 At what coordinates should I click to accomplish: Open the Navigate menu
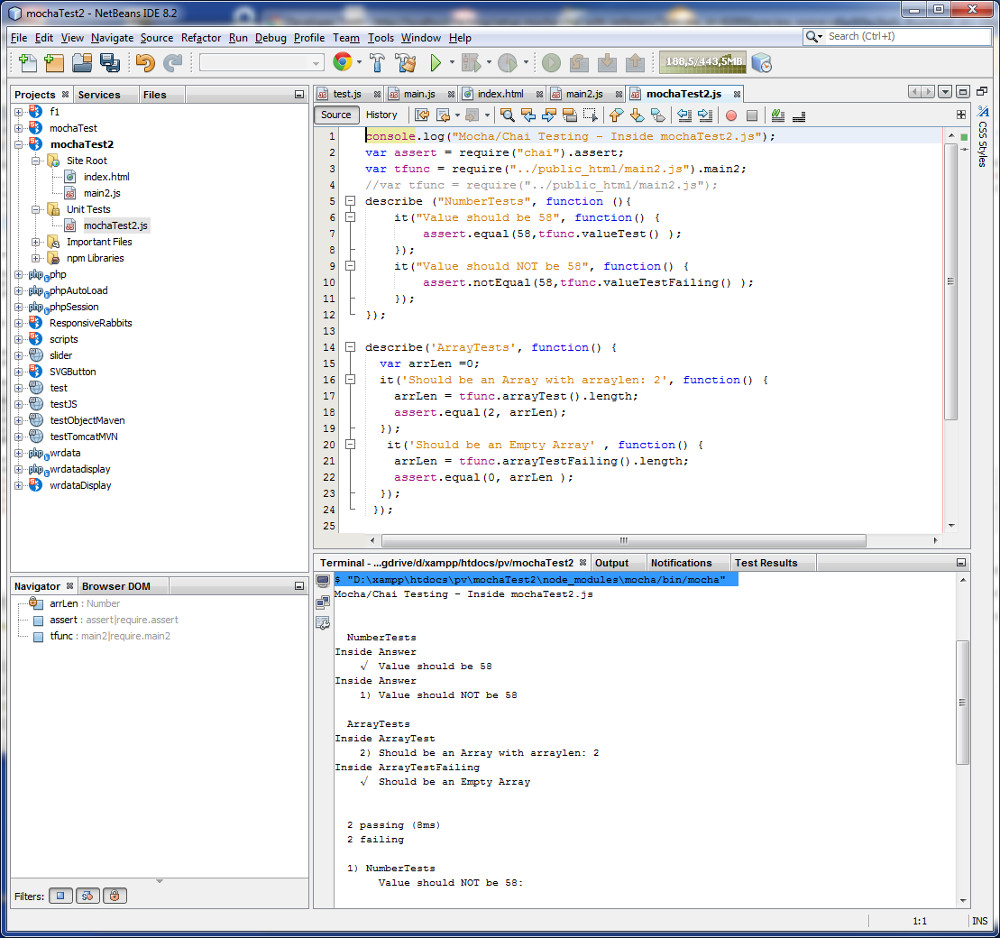(112, 38)
